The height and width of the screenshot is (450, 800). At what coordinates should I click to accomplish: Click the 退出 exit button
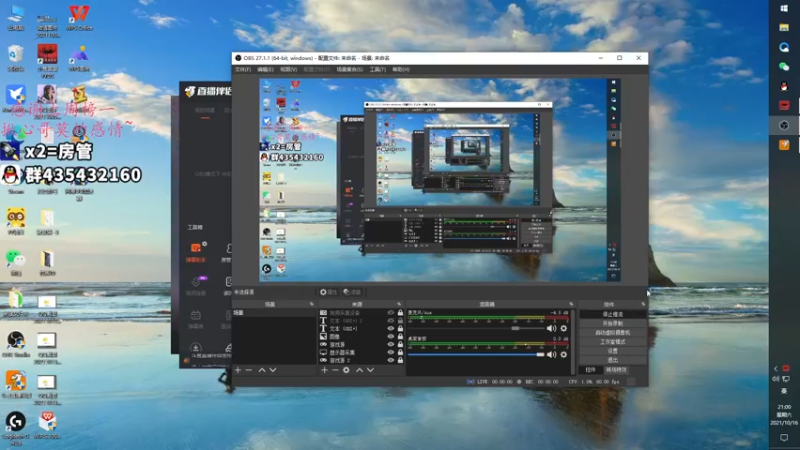pos(613,360)
